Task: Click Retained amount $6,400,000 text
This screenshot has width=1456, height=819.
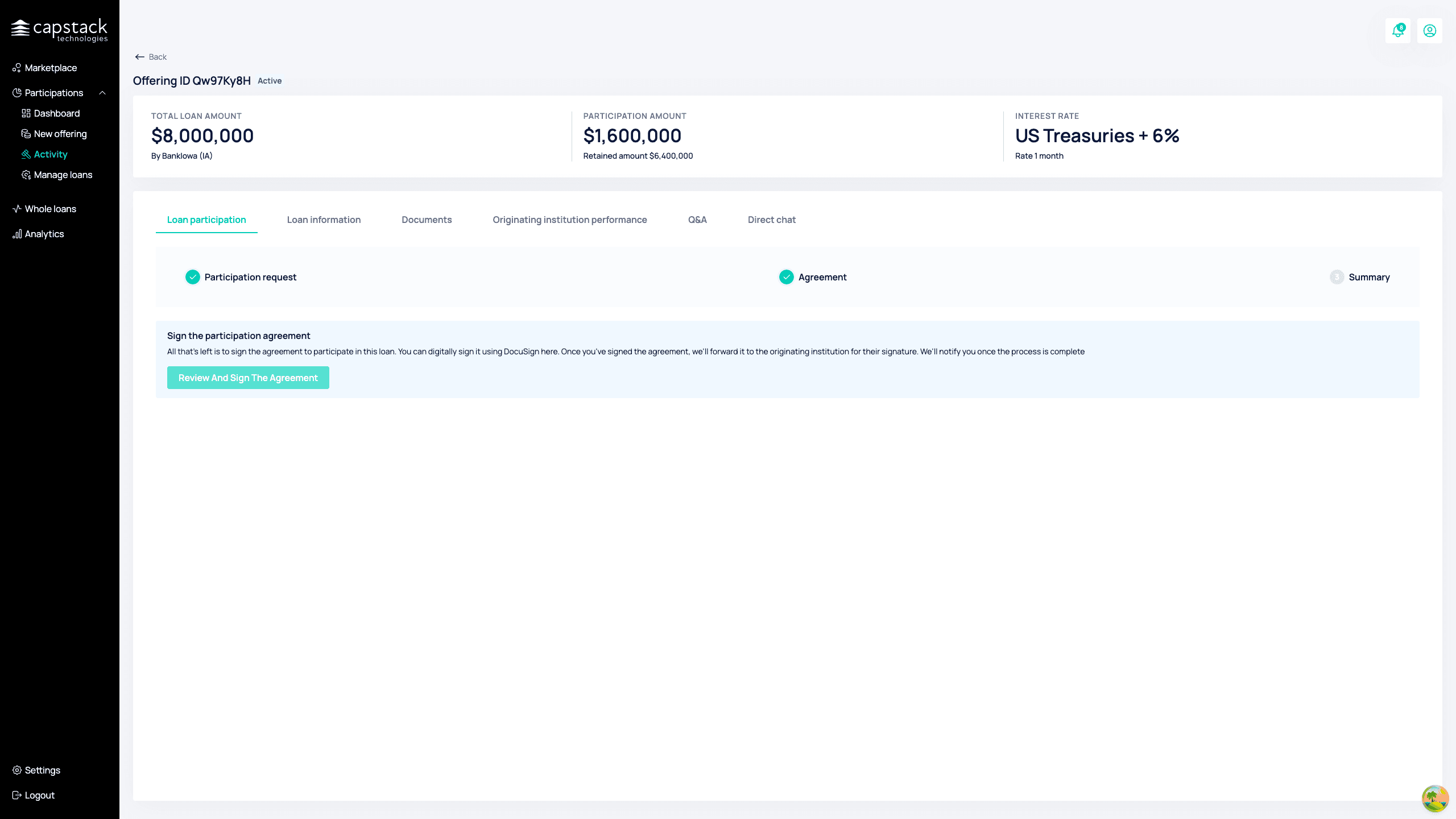Action: (638, 156)
